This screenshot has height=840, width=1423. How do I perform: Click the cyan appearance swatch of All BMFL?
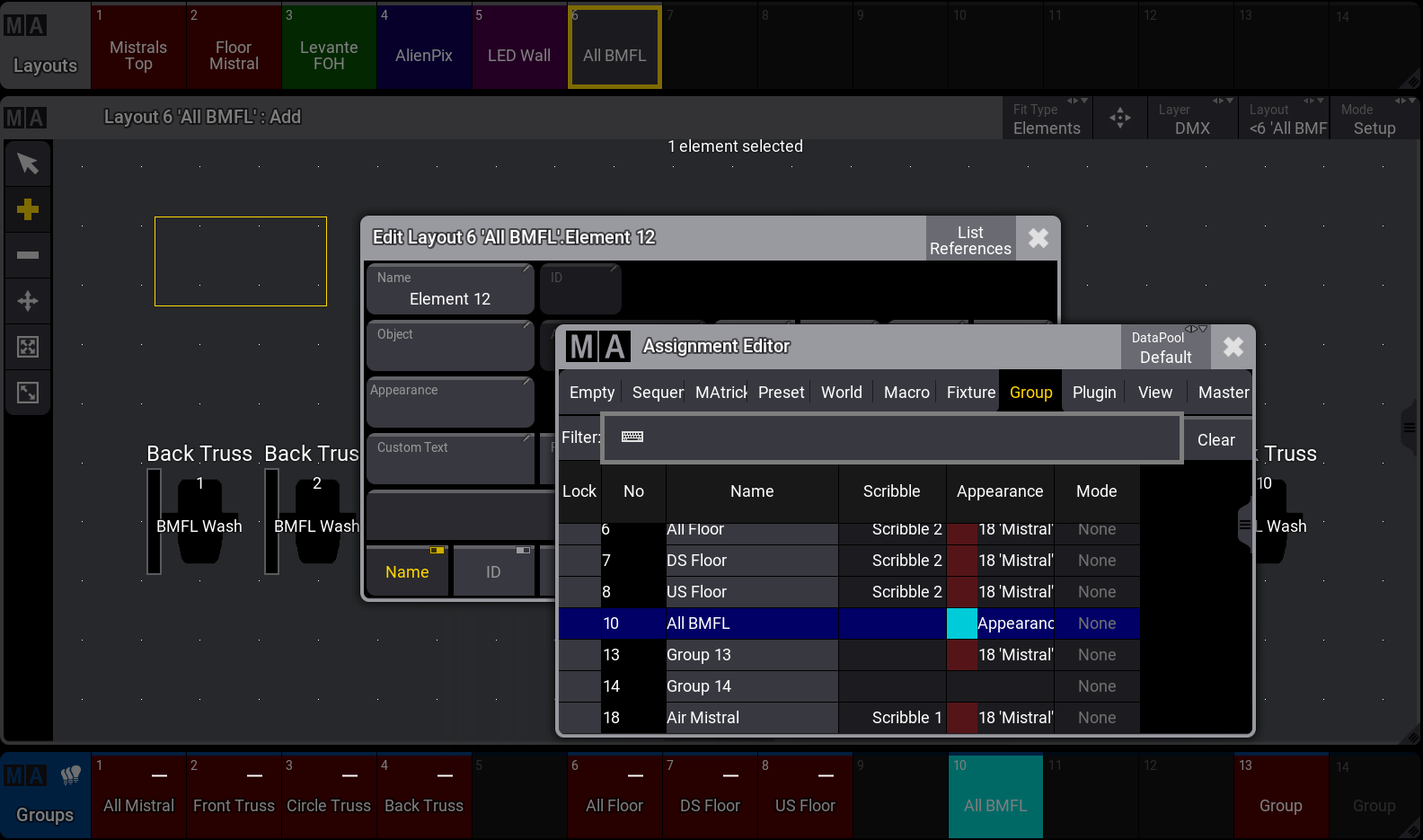(x=962, y=623)
